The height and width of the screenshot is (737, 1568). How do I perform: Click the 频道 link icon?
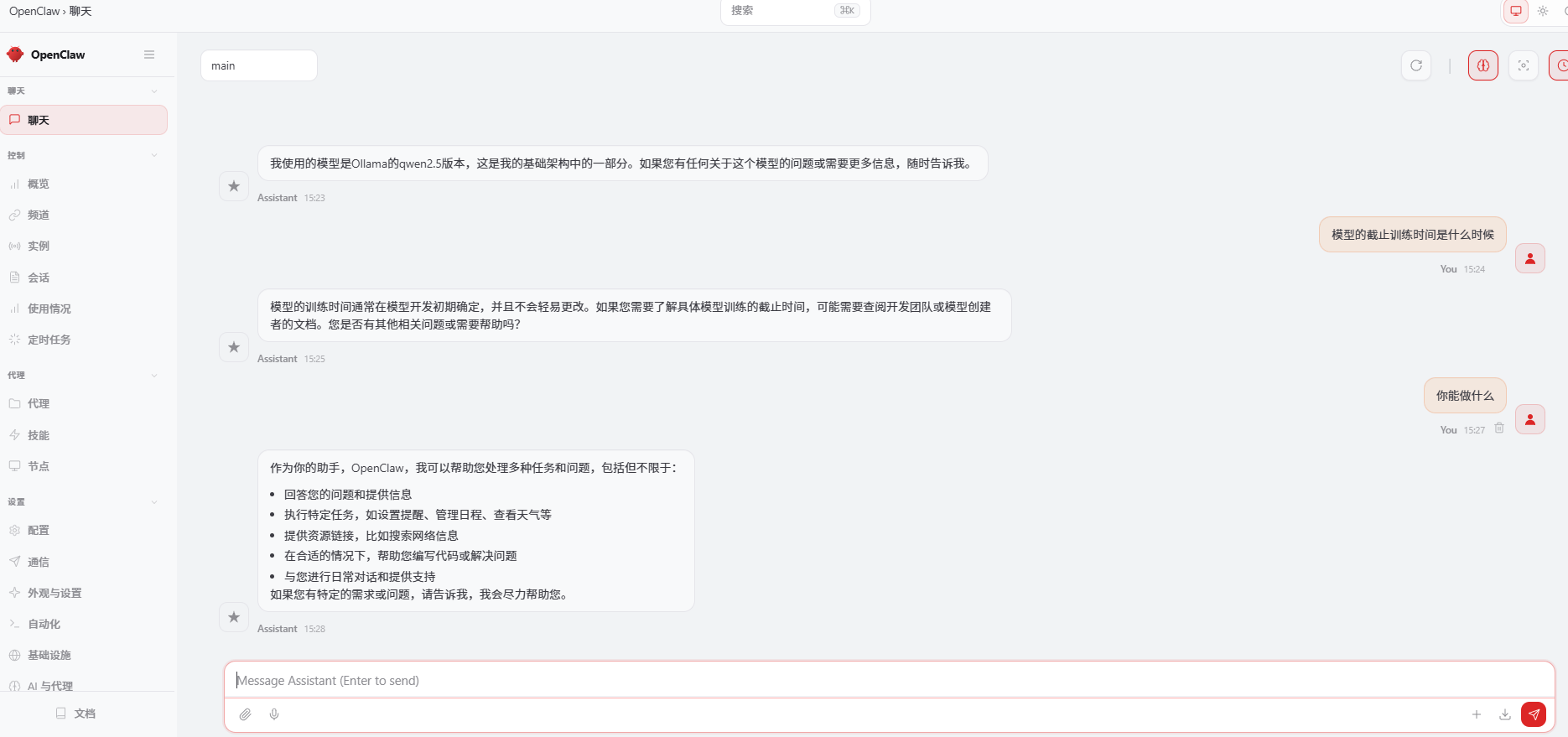tap(14, 215)
